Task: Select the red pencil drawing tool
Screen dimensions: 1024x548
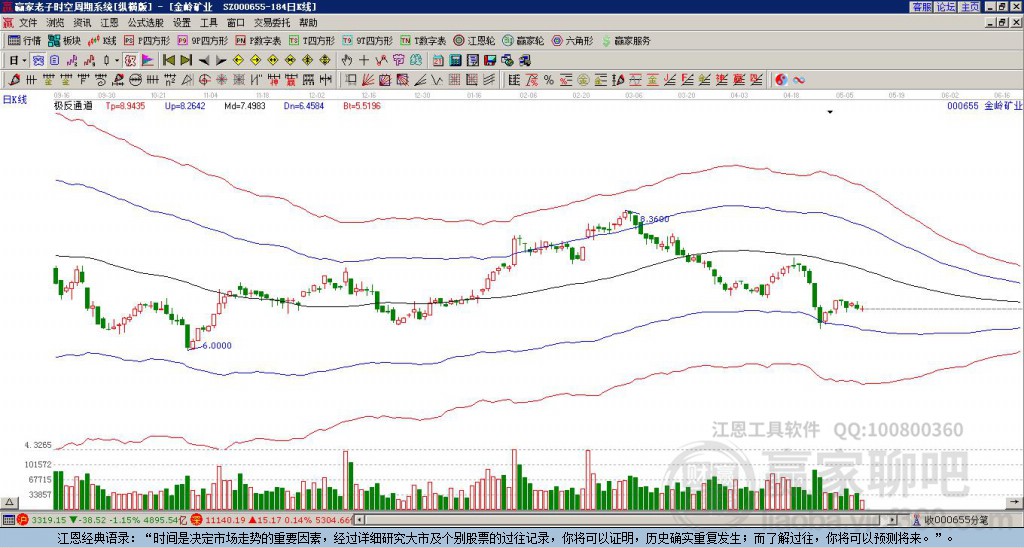Action: tap(13, 80)
